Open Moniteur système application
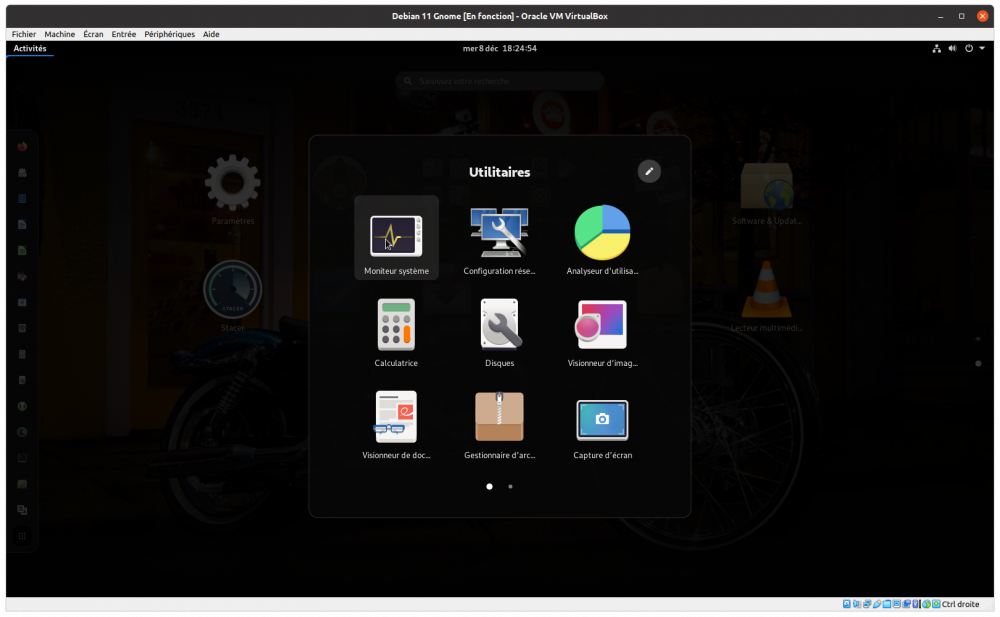 (x=396, y=236)
